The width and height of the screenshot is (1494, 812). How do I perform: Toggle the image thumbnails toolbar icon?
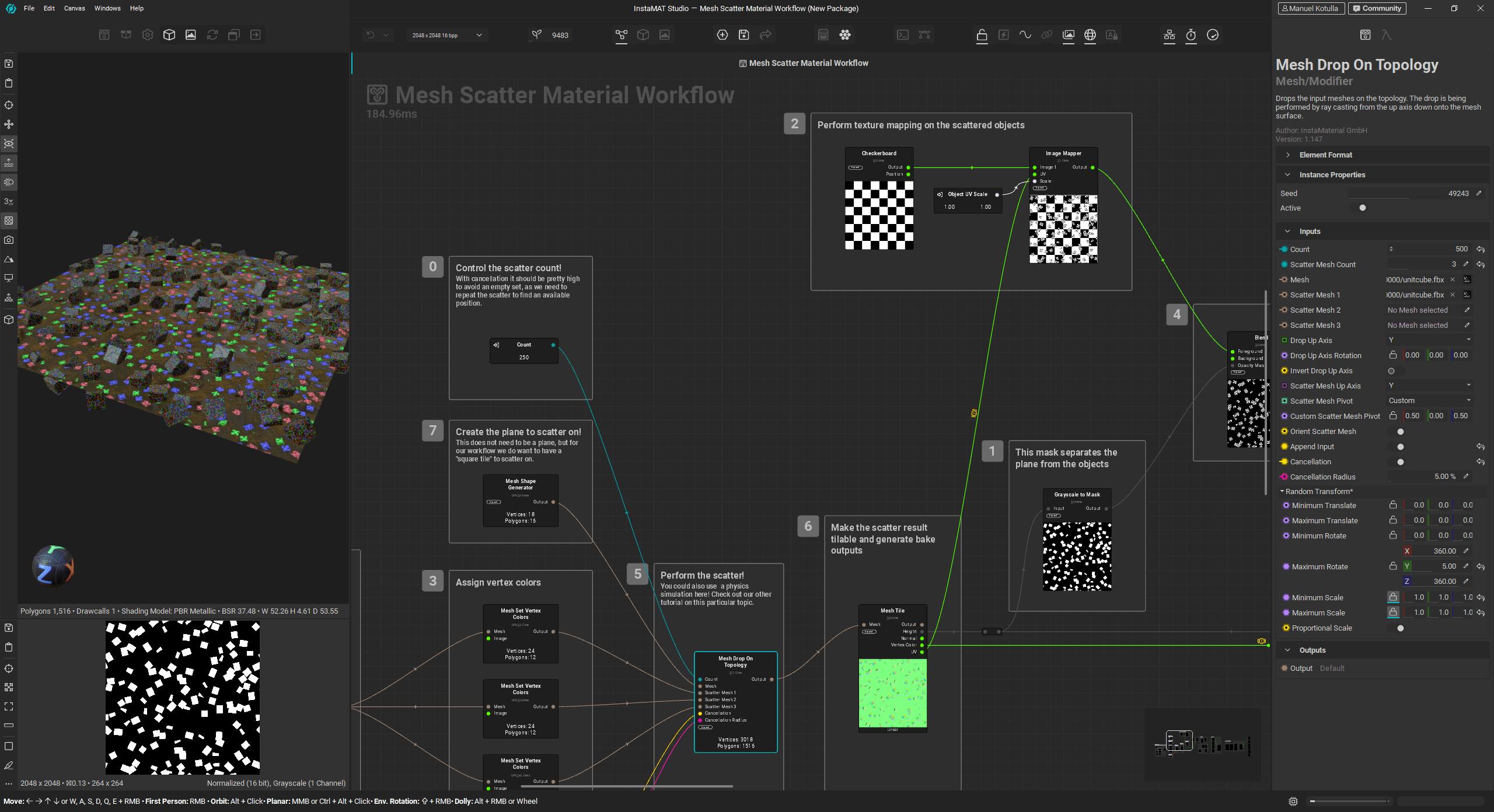[1069, 35]
